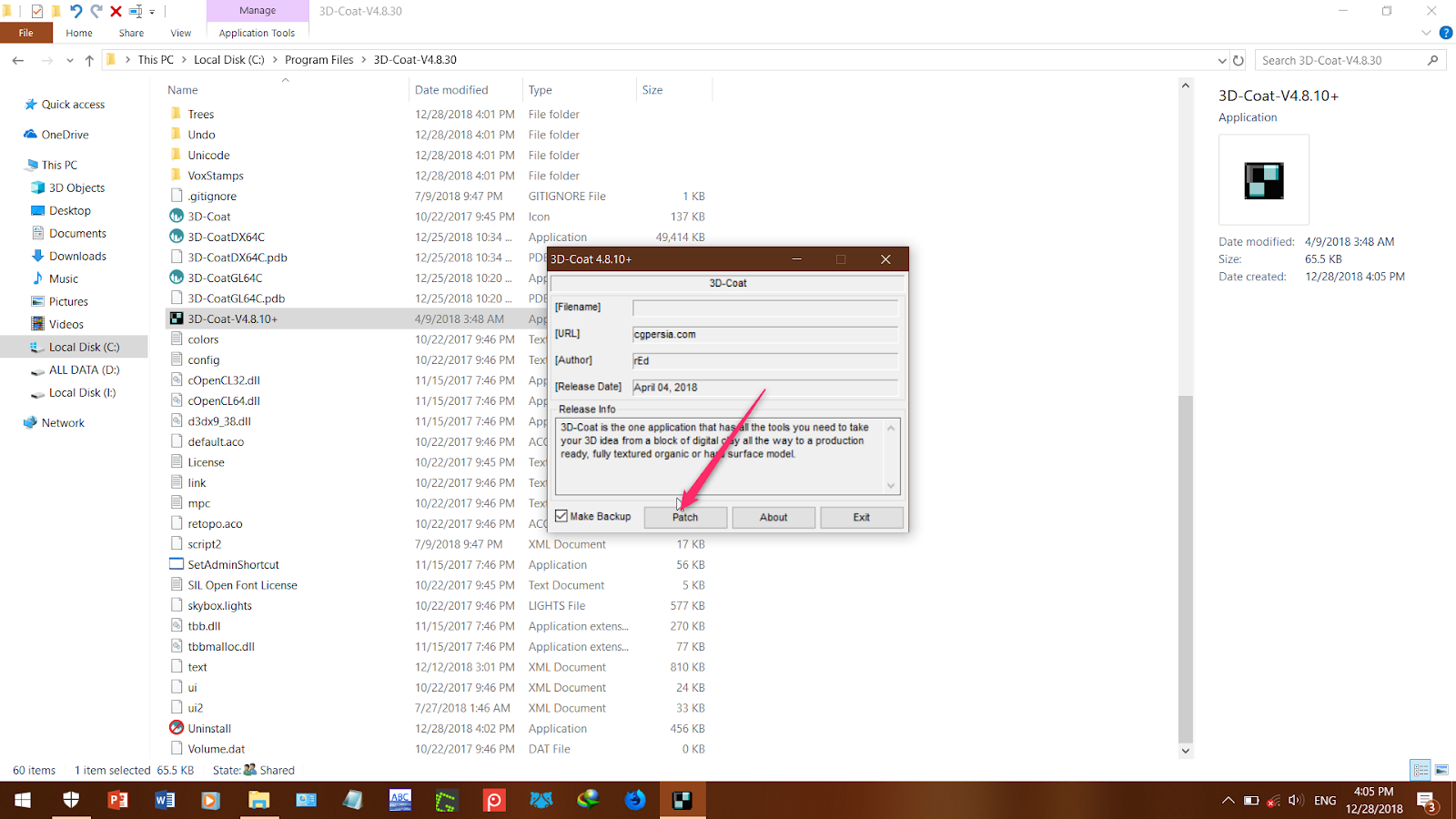Open the File ribbon tab

25,33
